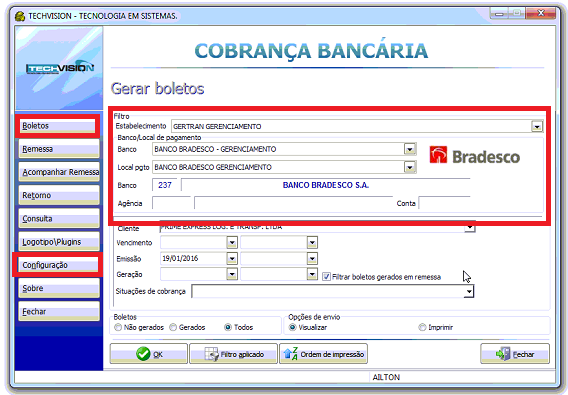Screen dimensions: 568x395
Task: Select Imprimir send option
Action: point(422,327)
